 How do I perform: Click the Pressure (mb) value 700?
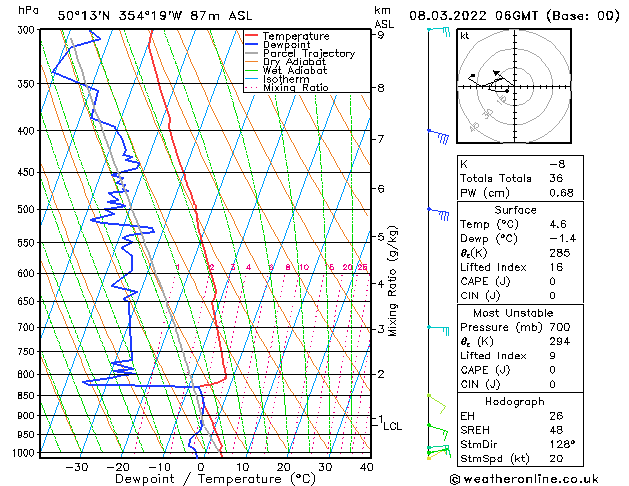tap(560, 327)
